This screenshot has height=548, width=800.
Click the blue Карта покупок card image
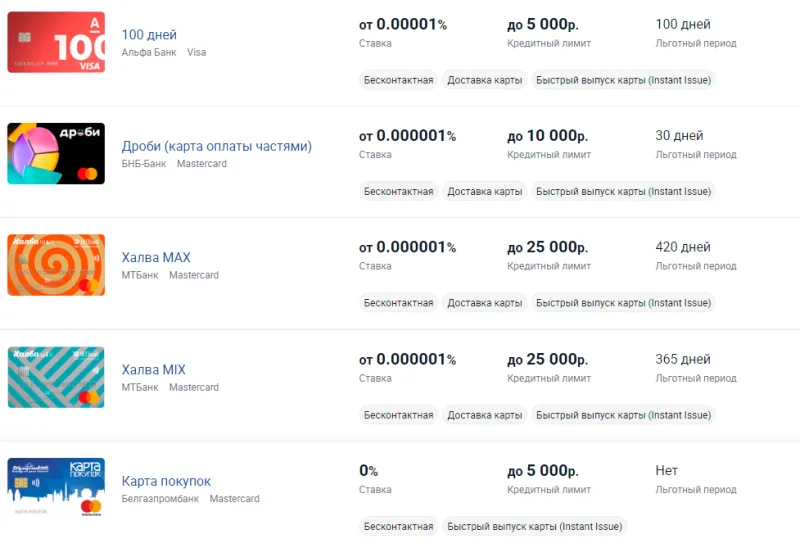coord(56,488)
